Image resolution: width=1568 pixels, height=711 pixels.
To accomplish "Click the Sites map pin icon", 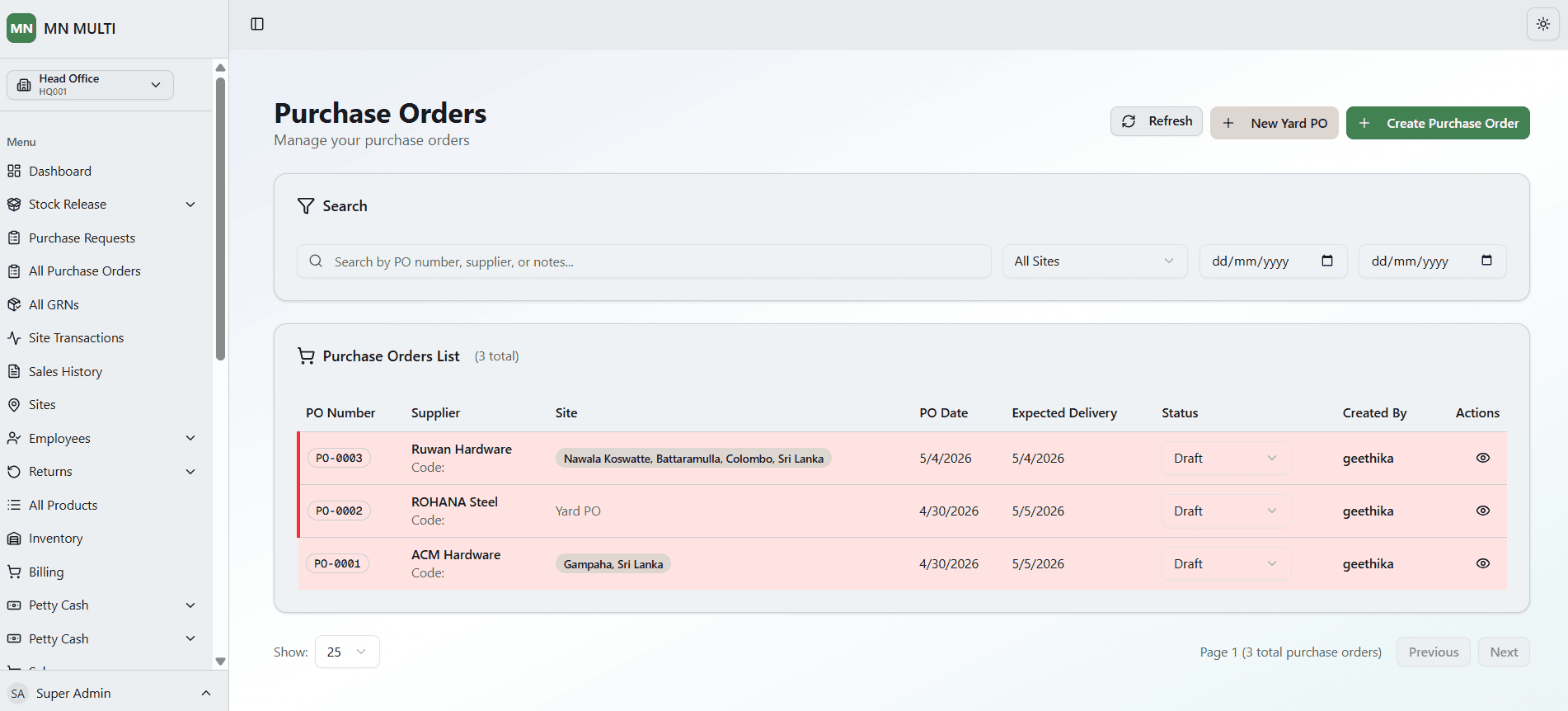I will (14, 405).
